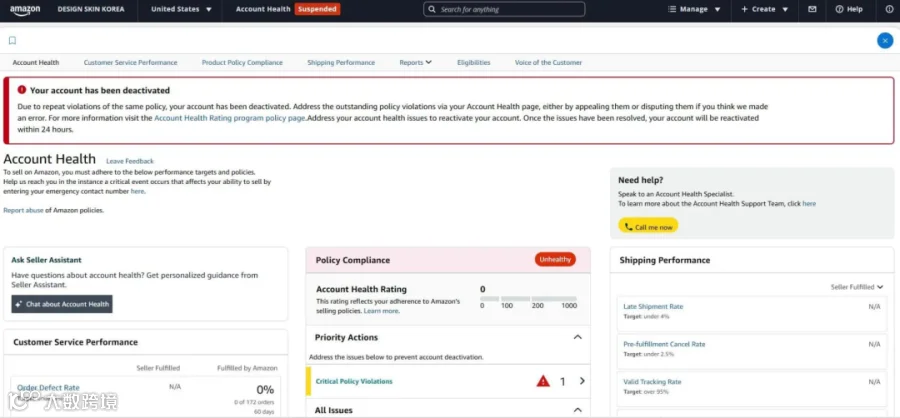Switch to Shipping Performance tab

[341, 63]
